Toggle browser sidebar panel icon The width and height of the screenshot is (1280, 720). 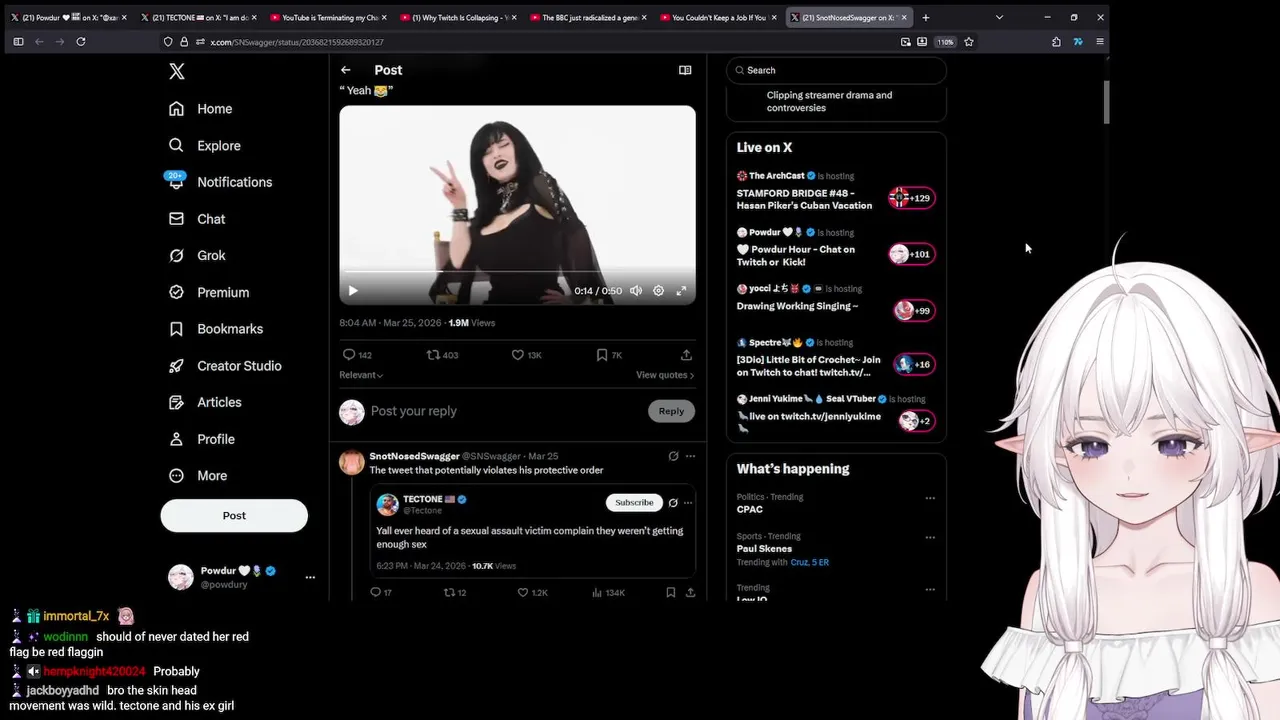click(18, 42)
